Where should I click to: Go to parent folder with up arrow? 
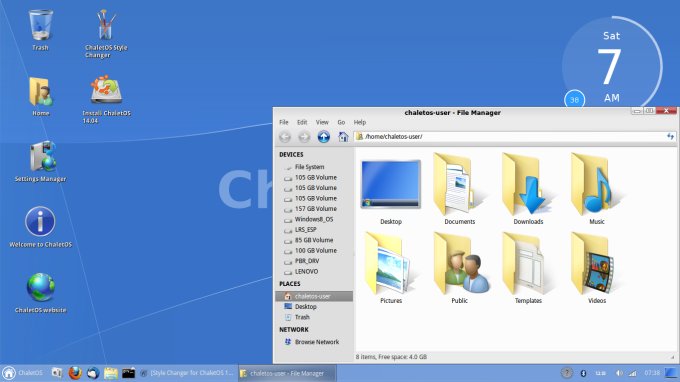324,137
